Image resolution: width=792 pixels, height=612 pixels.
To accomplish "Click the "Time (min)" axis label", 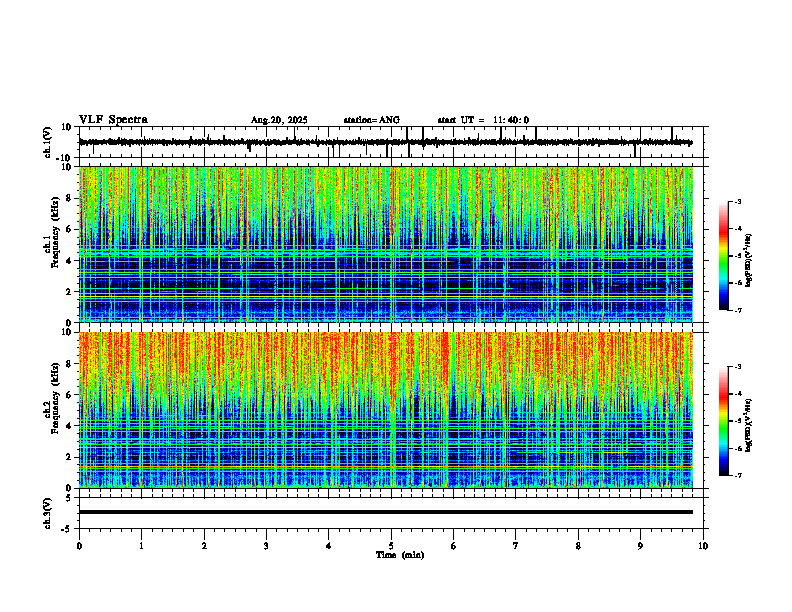I will [400, 555].
